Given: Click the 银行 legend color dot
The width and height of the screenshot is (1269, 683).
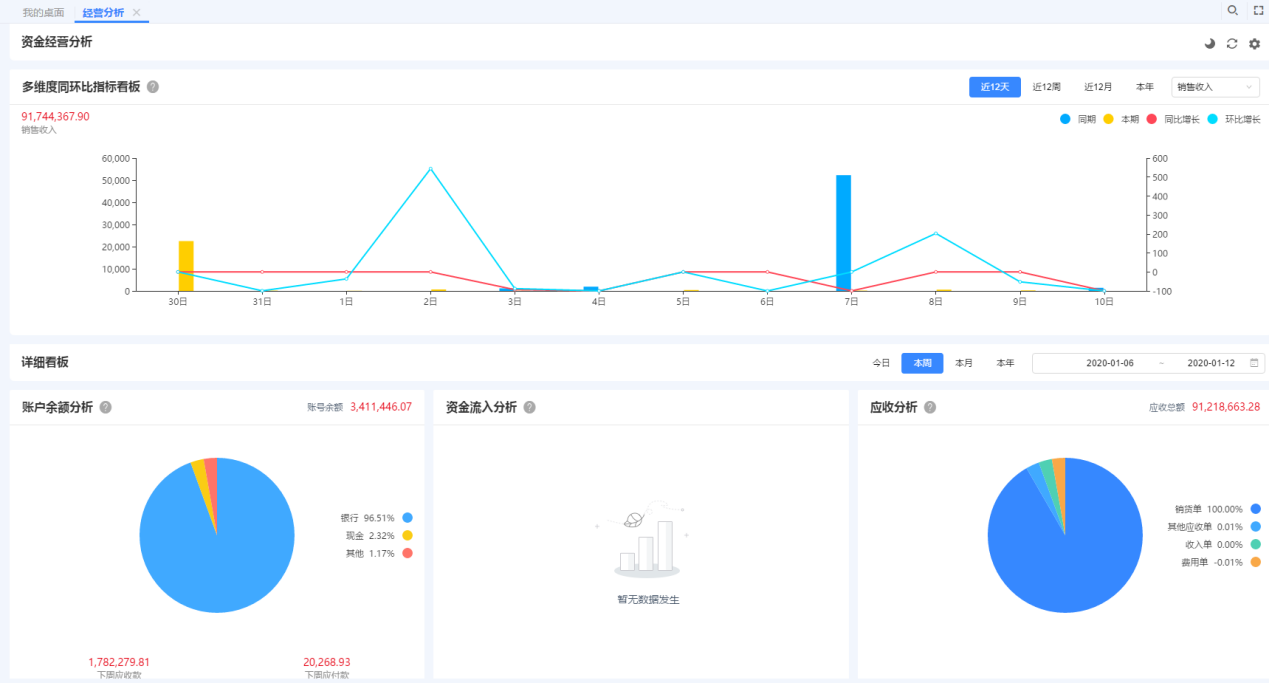Looking at the screenshot, I should [x=407, y=518].
